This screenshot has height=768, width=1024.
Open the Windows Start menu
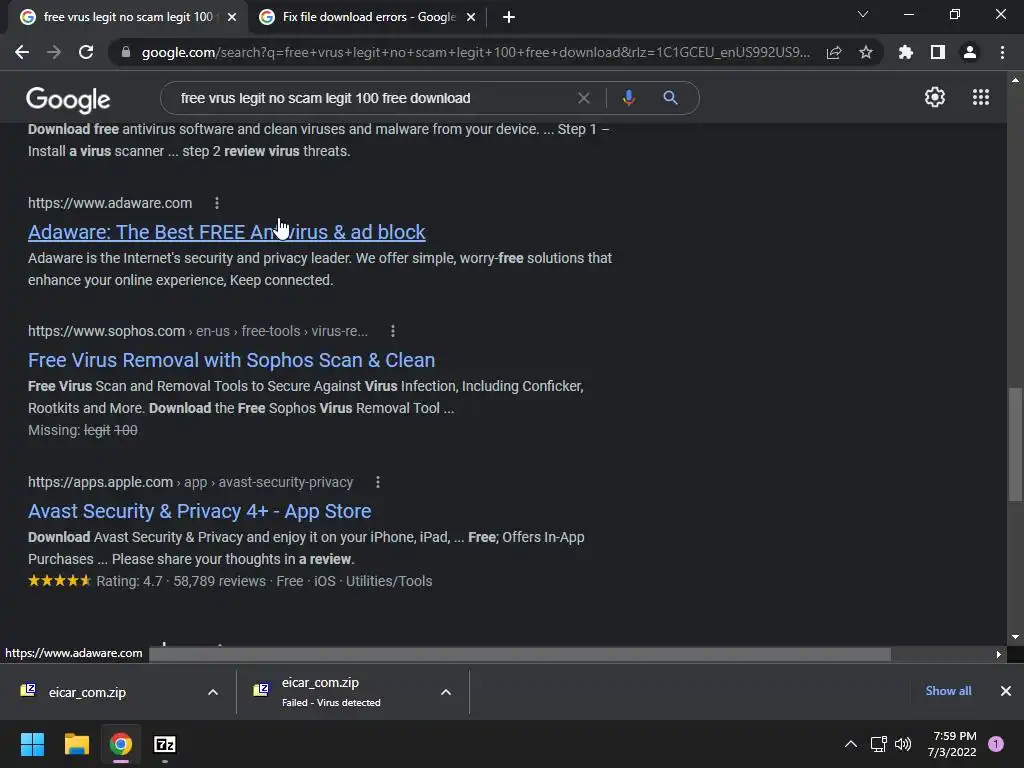click(32, 744)
